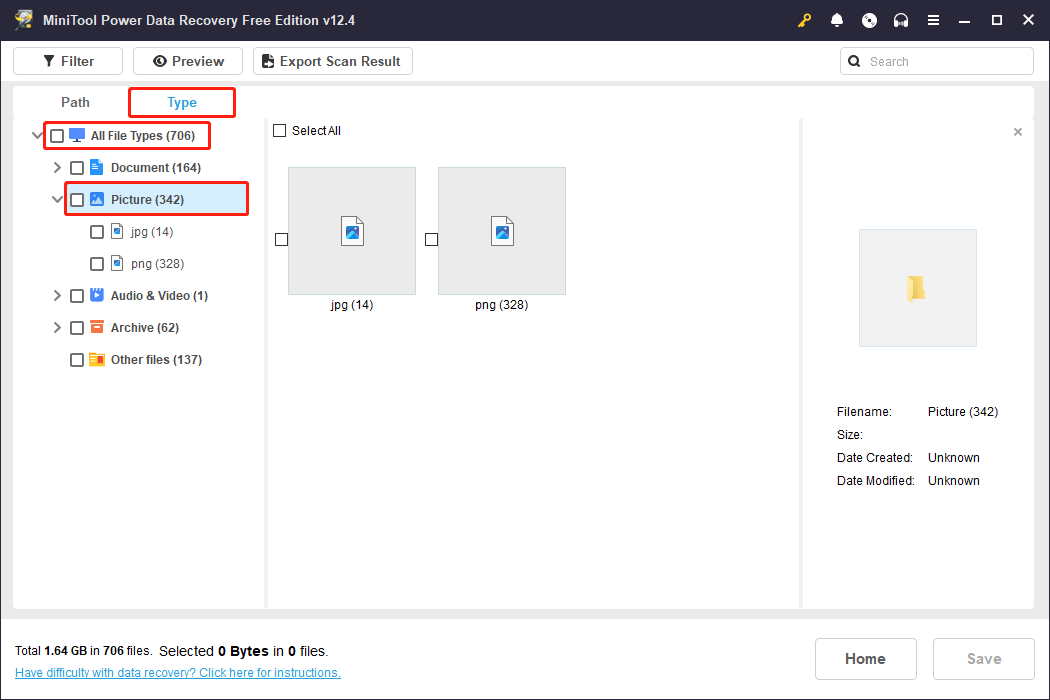Click the Export Scan Result button
Image resolution: width=1050 pixels, height=700 pixels.
coord(332,61)
